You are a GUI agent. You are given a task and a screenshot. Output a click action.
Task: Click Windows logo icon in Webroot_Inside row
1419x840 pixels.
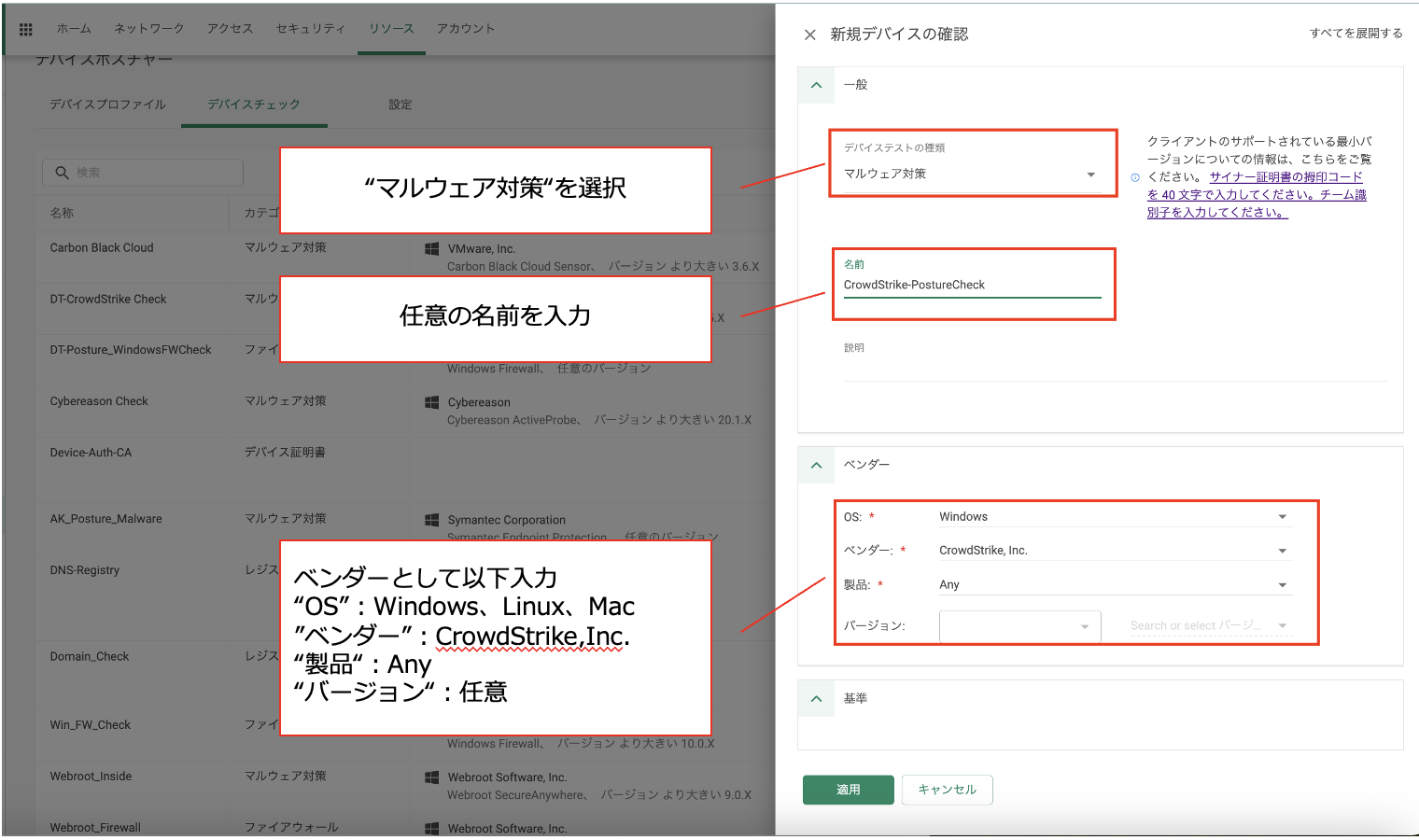coord(432,777)
